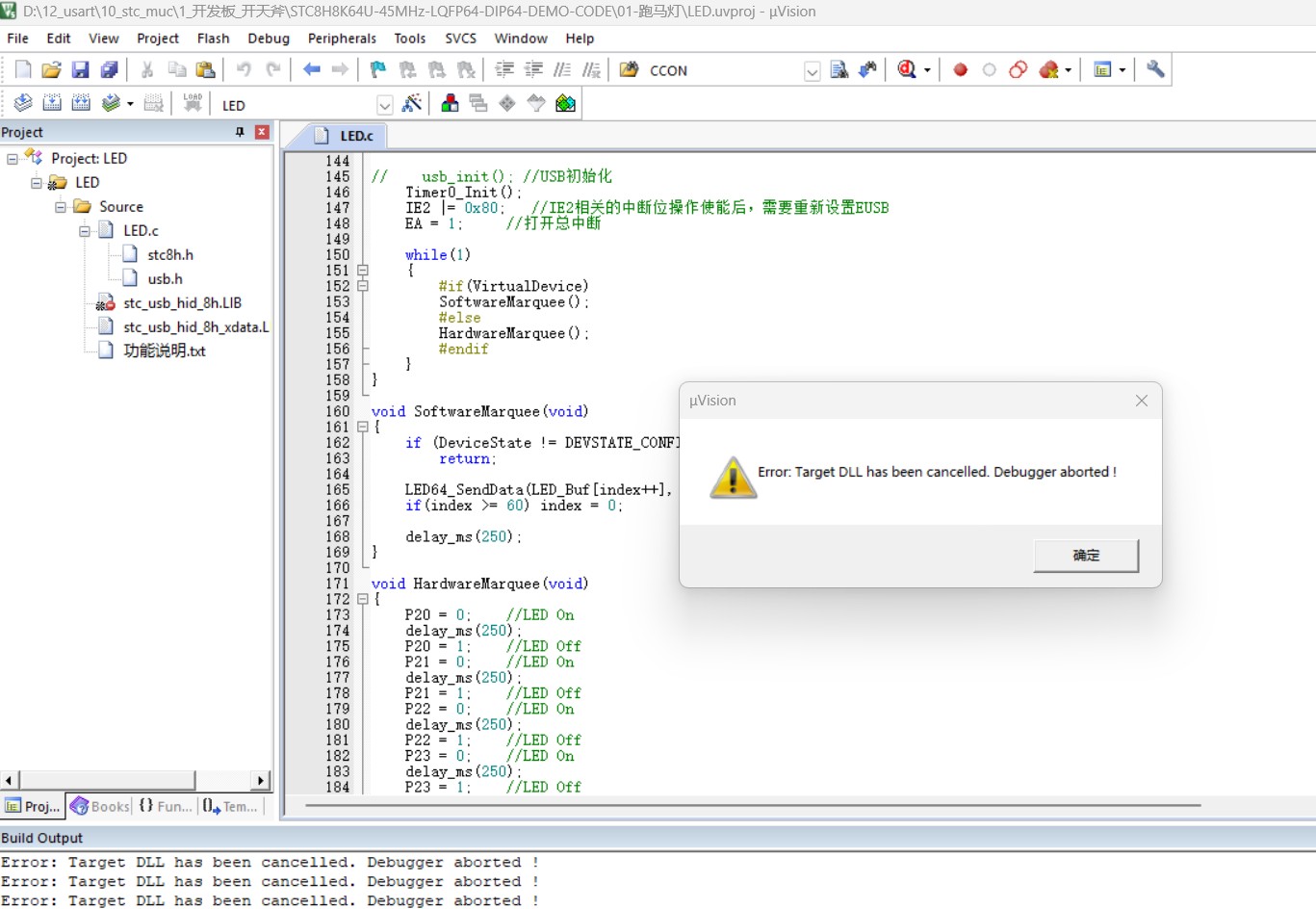Click the Save file toolbar icon
The height and width of the screenshot is (909, 1316).
pyautogui.click(x=81, y=69)
